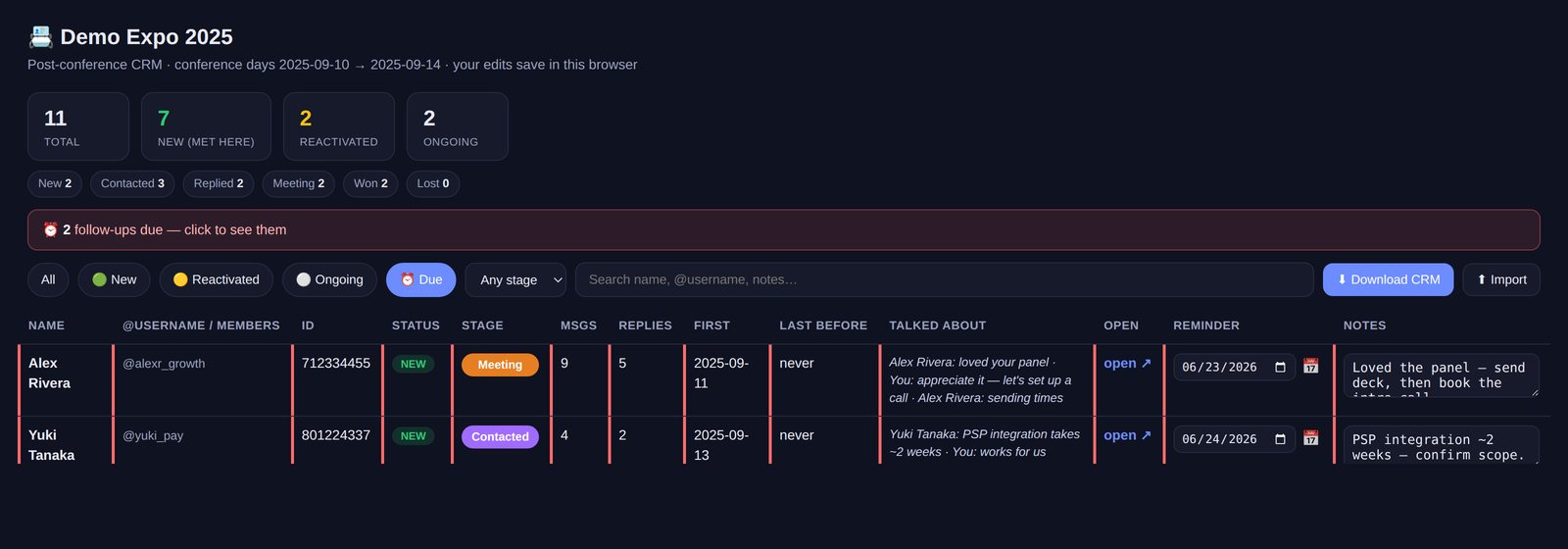
Task: Focus the search name, username, notes field
Action: tap(944, 279)
